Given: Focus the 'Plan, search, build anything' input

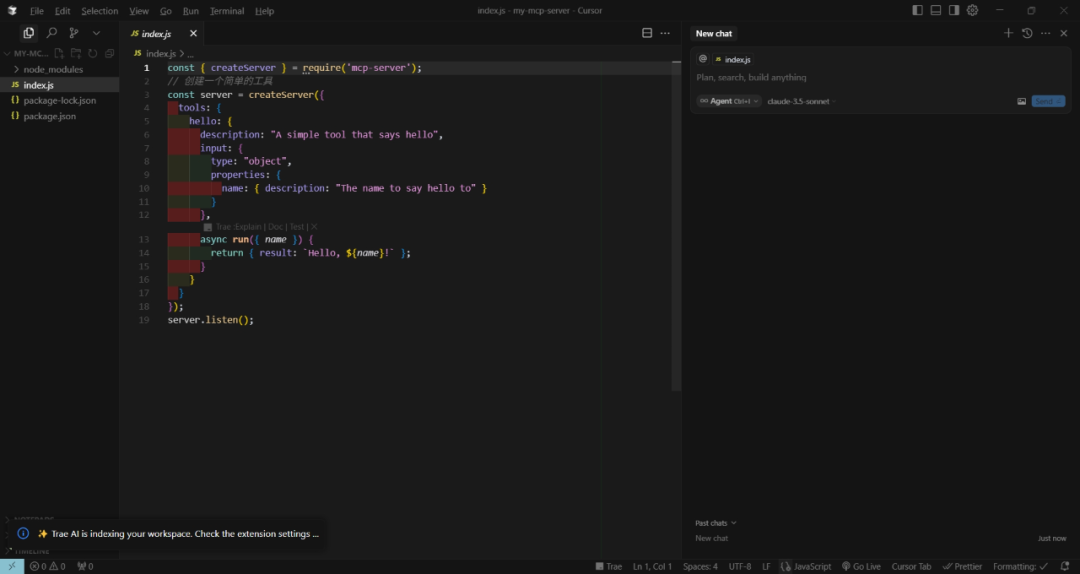Looking at the screenshot, I should click(x=880, y=78).
